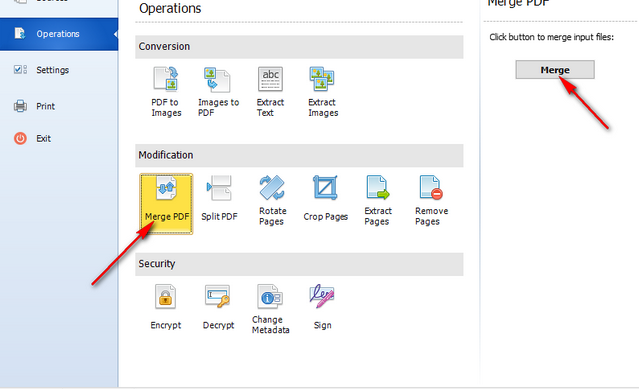The height and width of the screenshot is (389, 639).
Task: Select the Images to PDF operation
Action: (218, 92)
